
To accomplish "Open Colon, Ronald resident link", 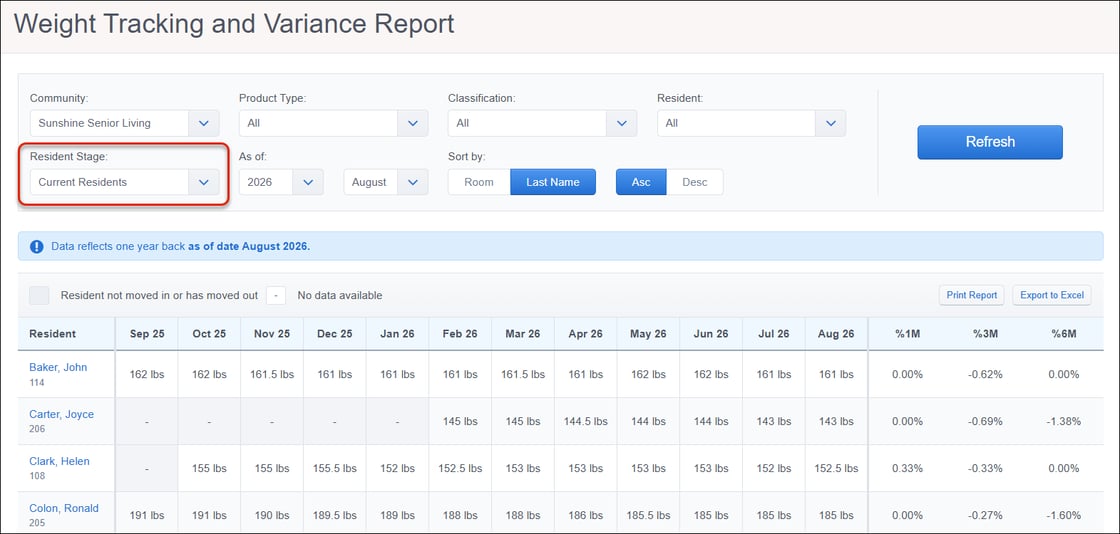I will tap(64, 508).
